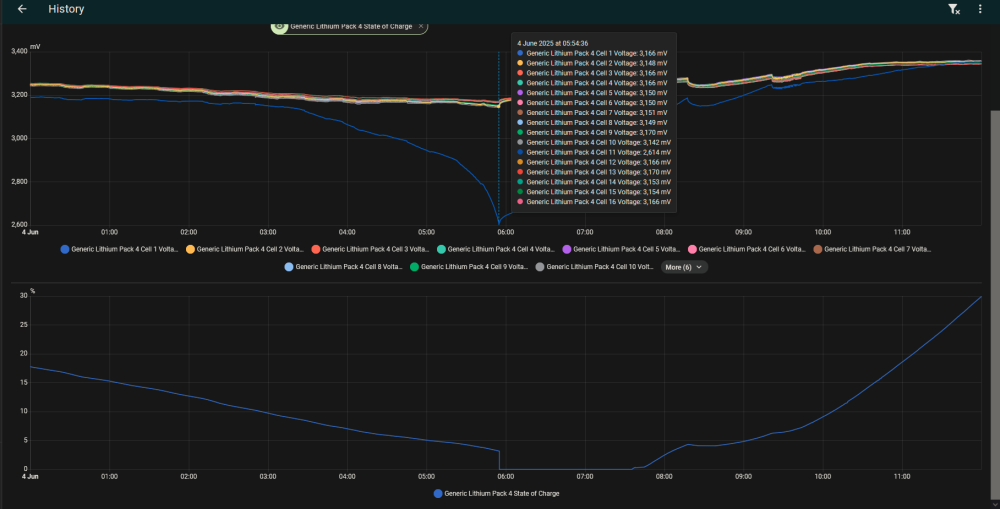Toggle Cell 10 Voltage legend entry
The height and width of the screenshot is (509, 1000).
[594, 267]
